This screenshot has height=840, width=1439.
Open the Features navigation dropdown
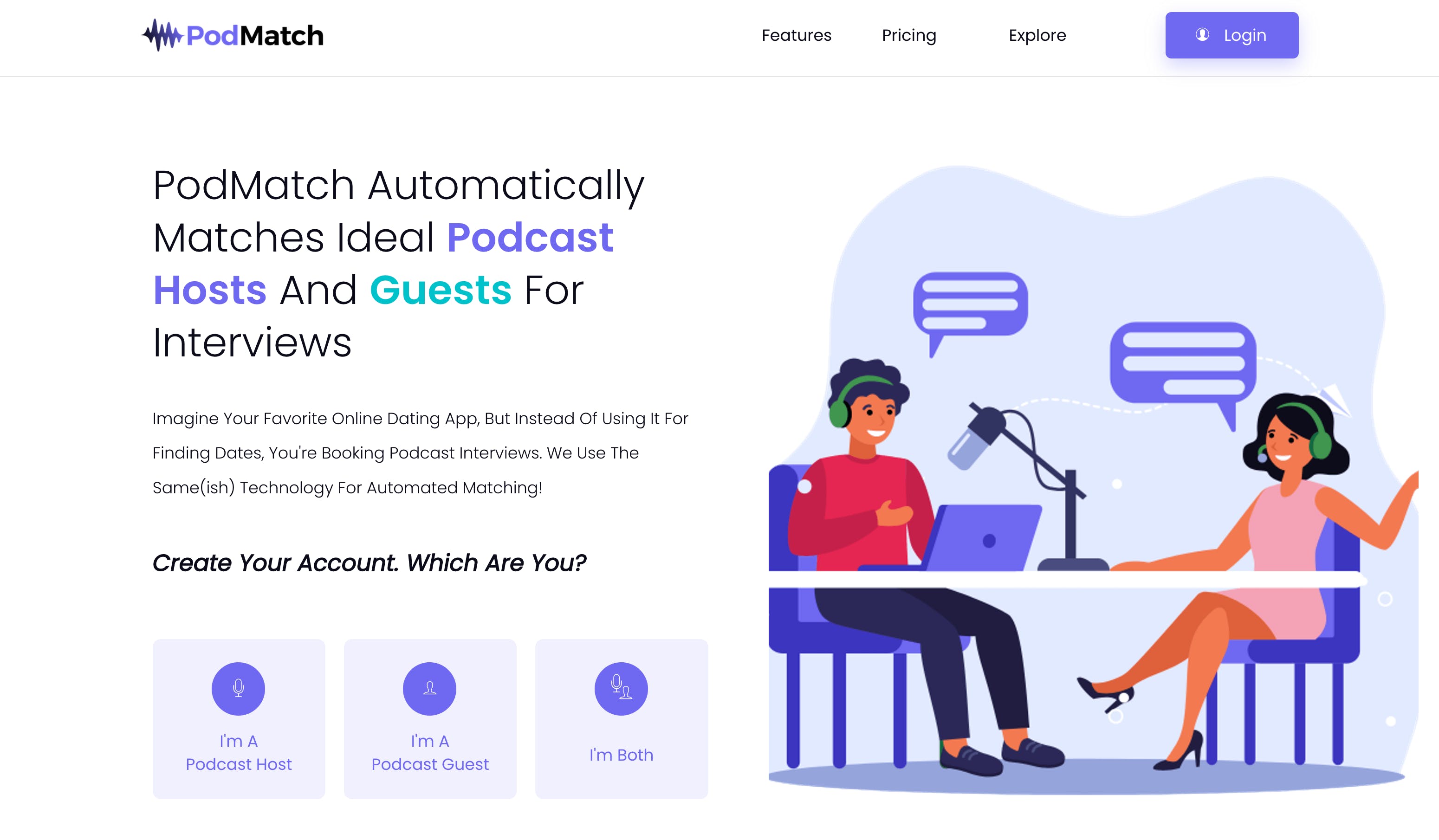click(x=797, y=35)
